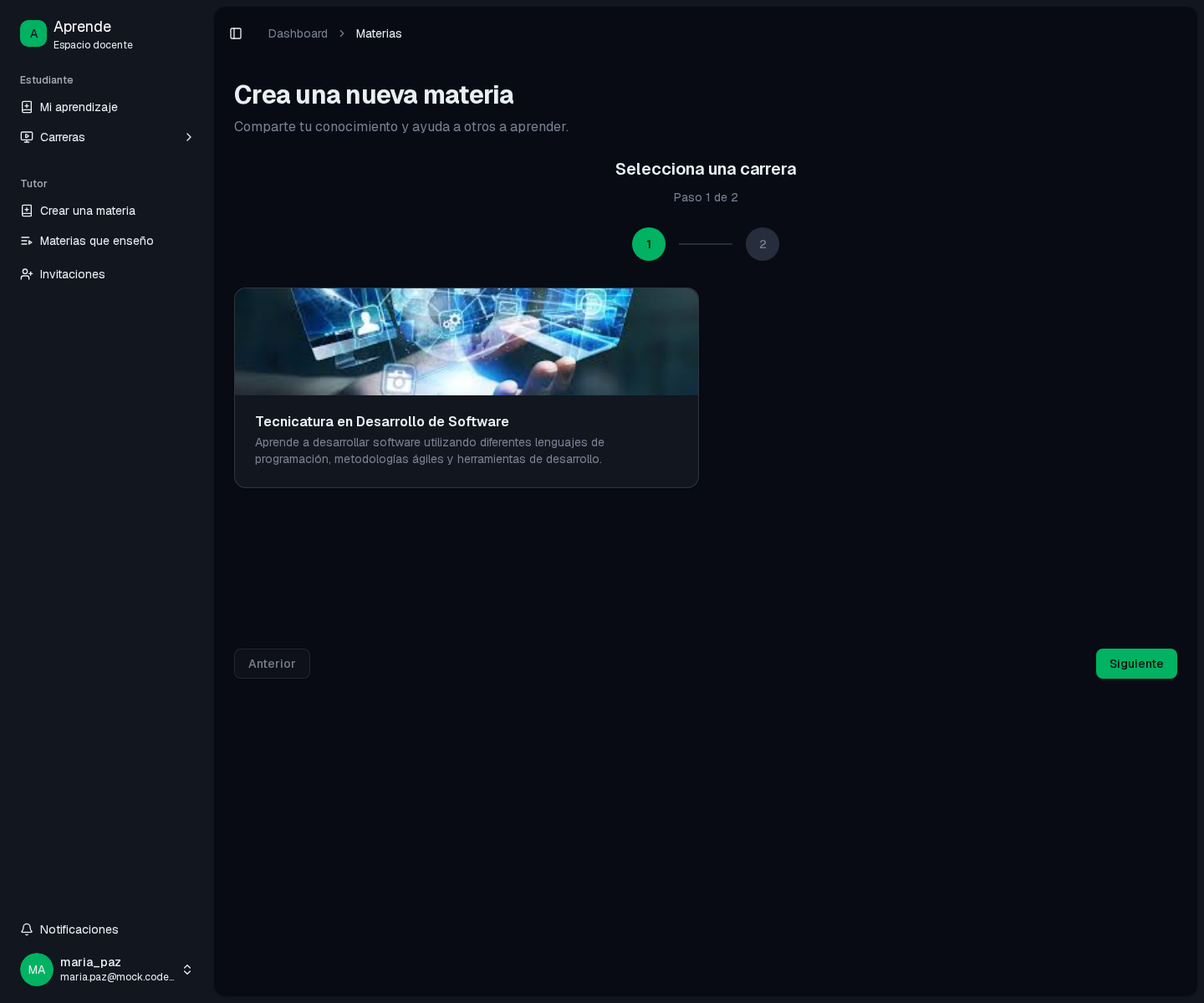The height and width of the screenshot is (1003, 1204).
Task: Toggle the sidebar panel icon
Action: click(236, 33)
